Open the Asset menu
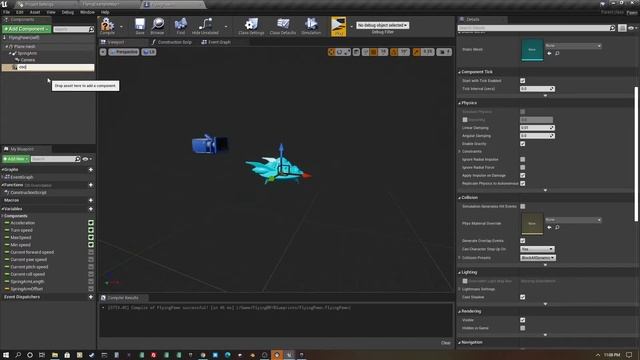The height and width of the screenshot is (360, 640). pos(35,12)
